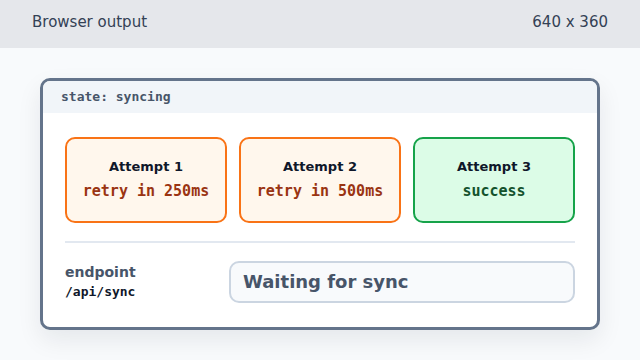Click the 'retry in 250ms' text
The width and height of the screenshot is (640, 360).
146,191
